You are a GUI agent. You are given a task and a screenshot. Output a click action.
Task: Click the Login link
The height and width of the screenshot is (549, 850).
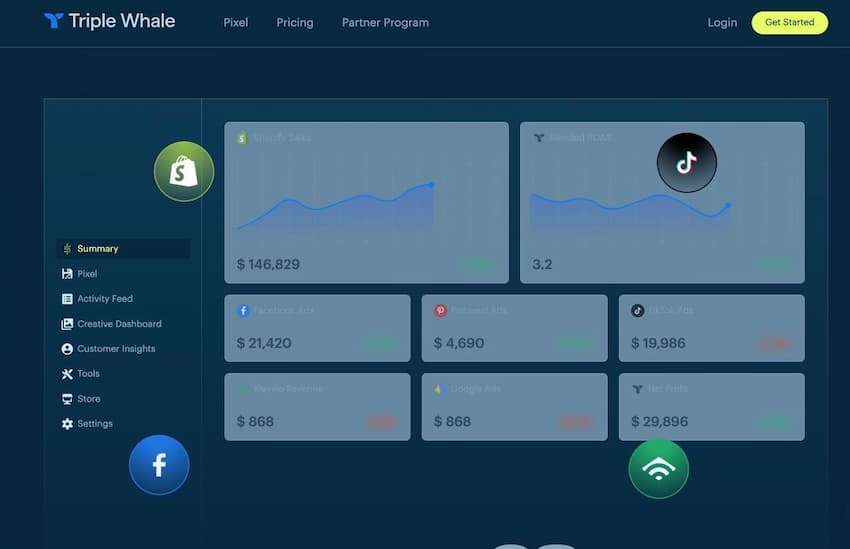click(x=722, y=22)
